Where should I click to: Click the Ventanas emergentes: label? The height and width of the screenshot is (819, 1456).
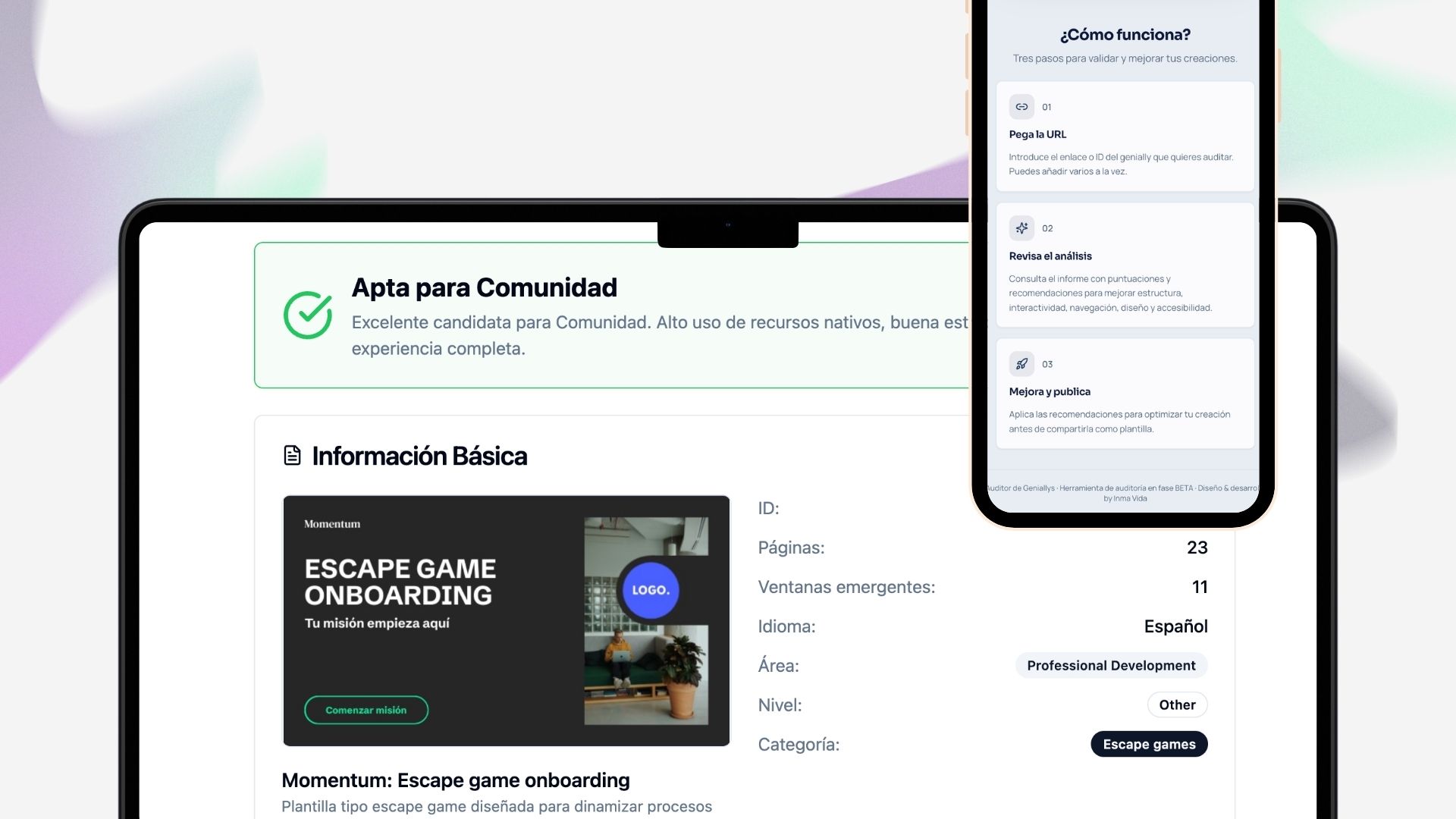(x=846, y=587)
